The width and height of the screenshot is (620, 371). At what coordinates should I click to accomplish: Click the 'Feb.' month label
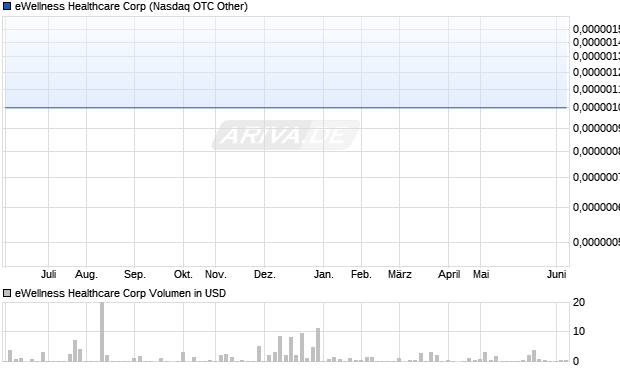361,274
